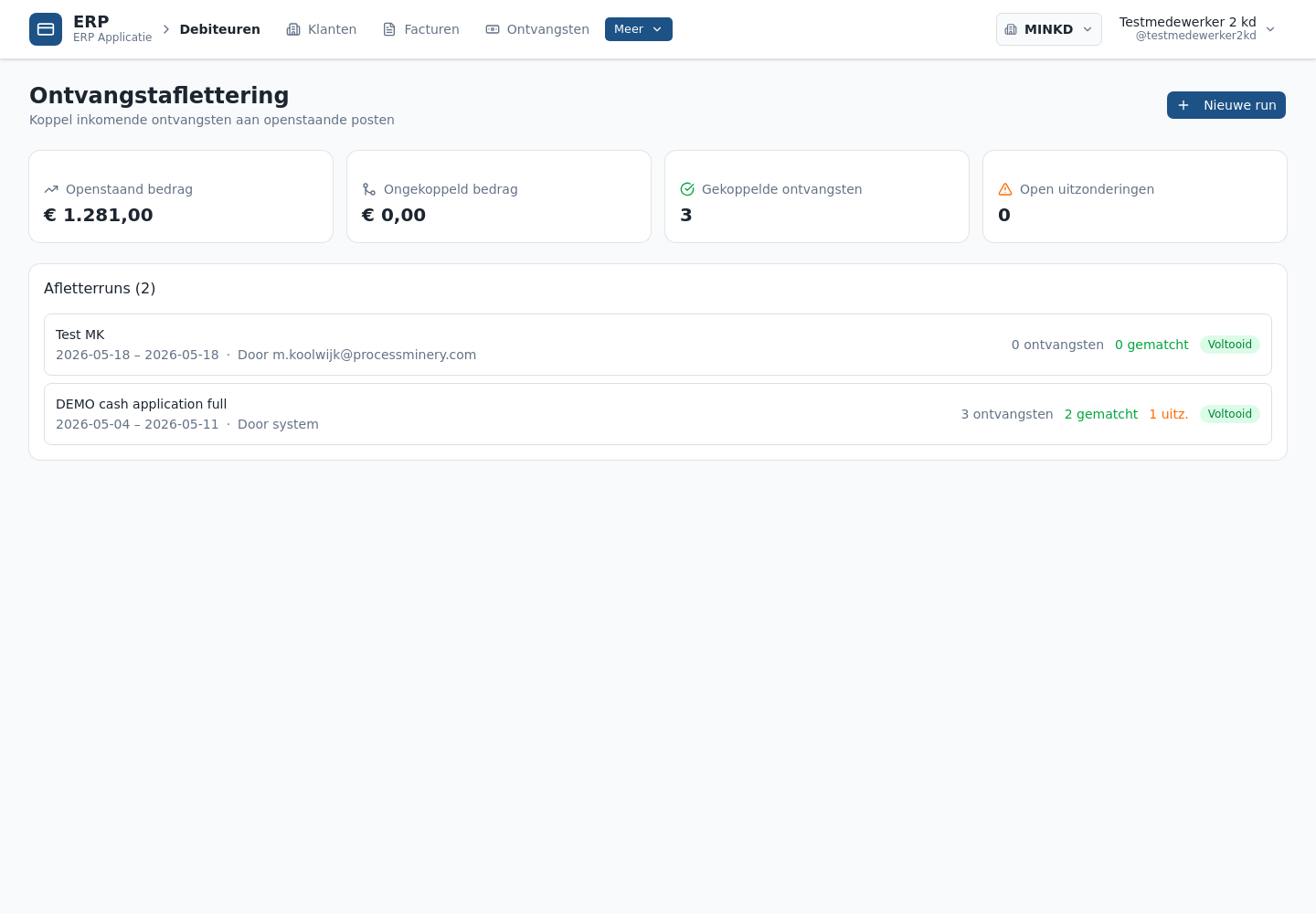1316x914 pixels.
Task: Click the '2 gematcht' text
Action: coord(1101,414)
